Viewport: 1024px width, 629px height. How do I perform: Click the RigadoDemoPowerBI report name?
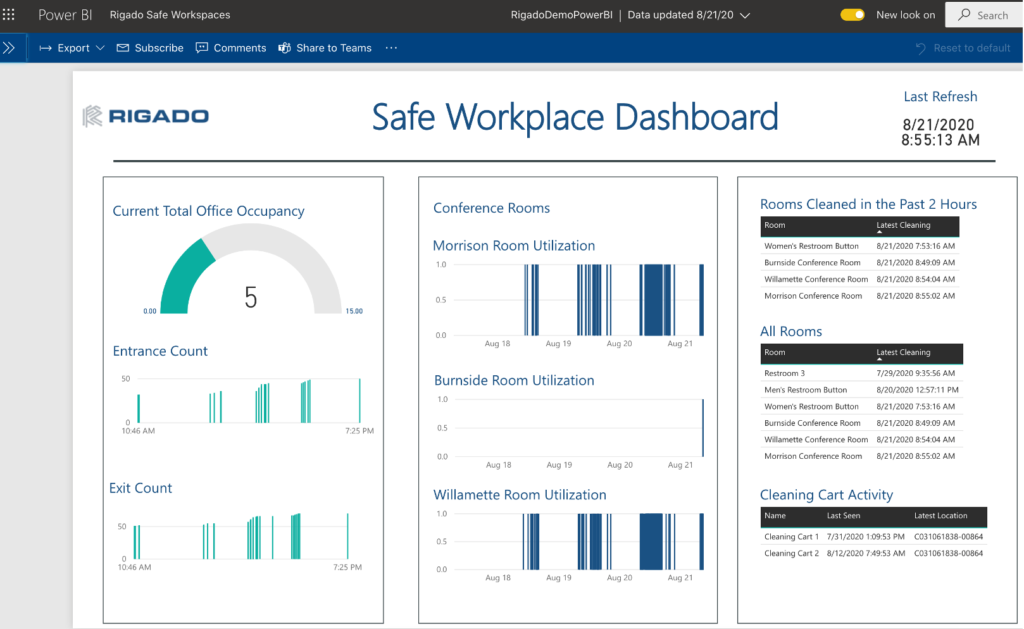[x=562, y=14]
